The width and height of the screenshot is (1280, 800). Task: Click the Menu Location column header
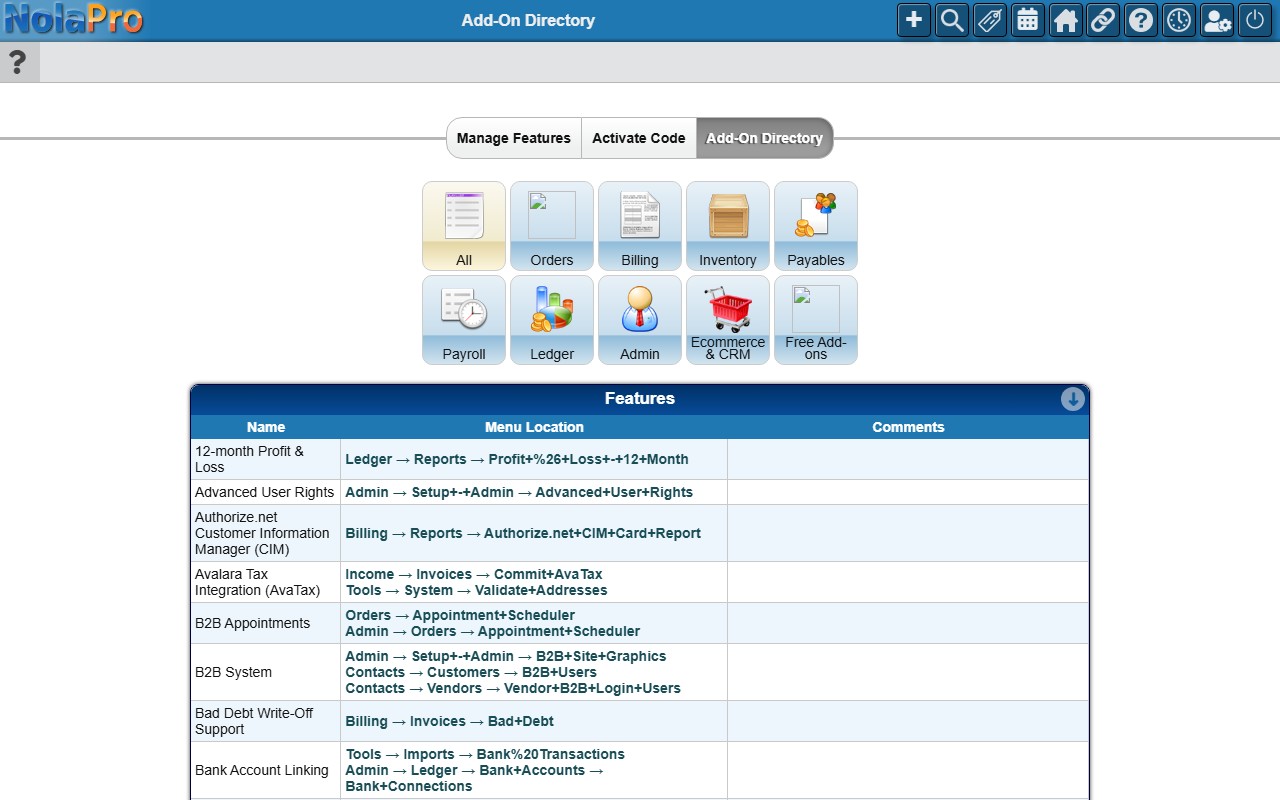[534, 427]
